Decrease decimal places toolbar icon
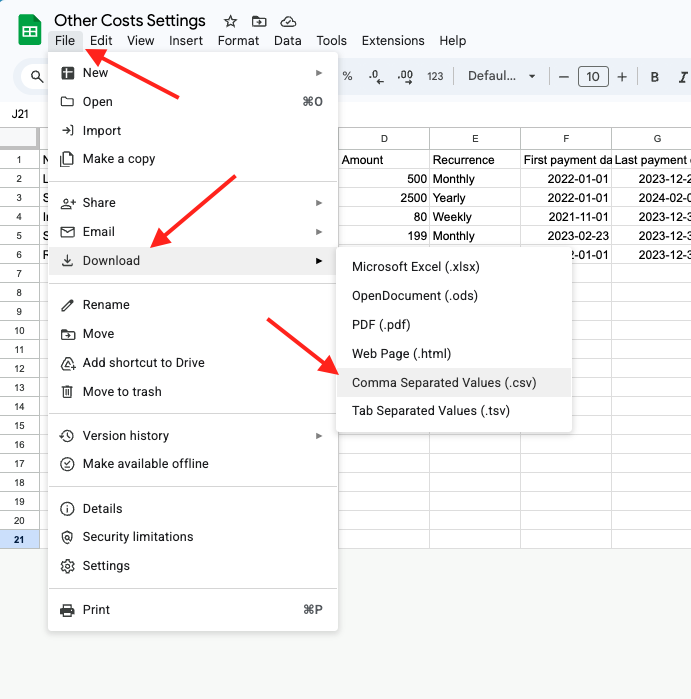 pos(376,77)
